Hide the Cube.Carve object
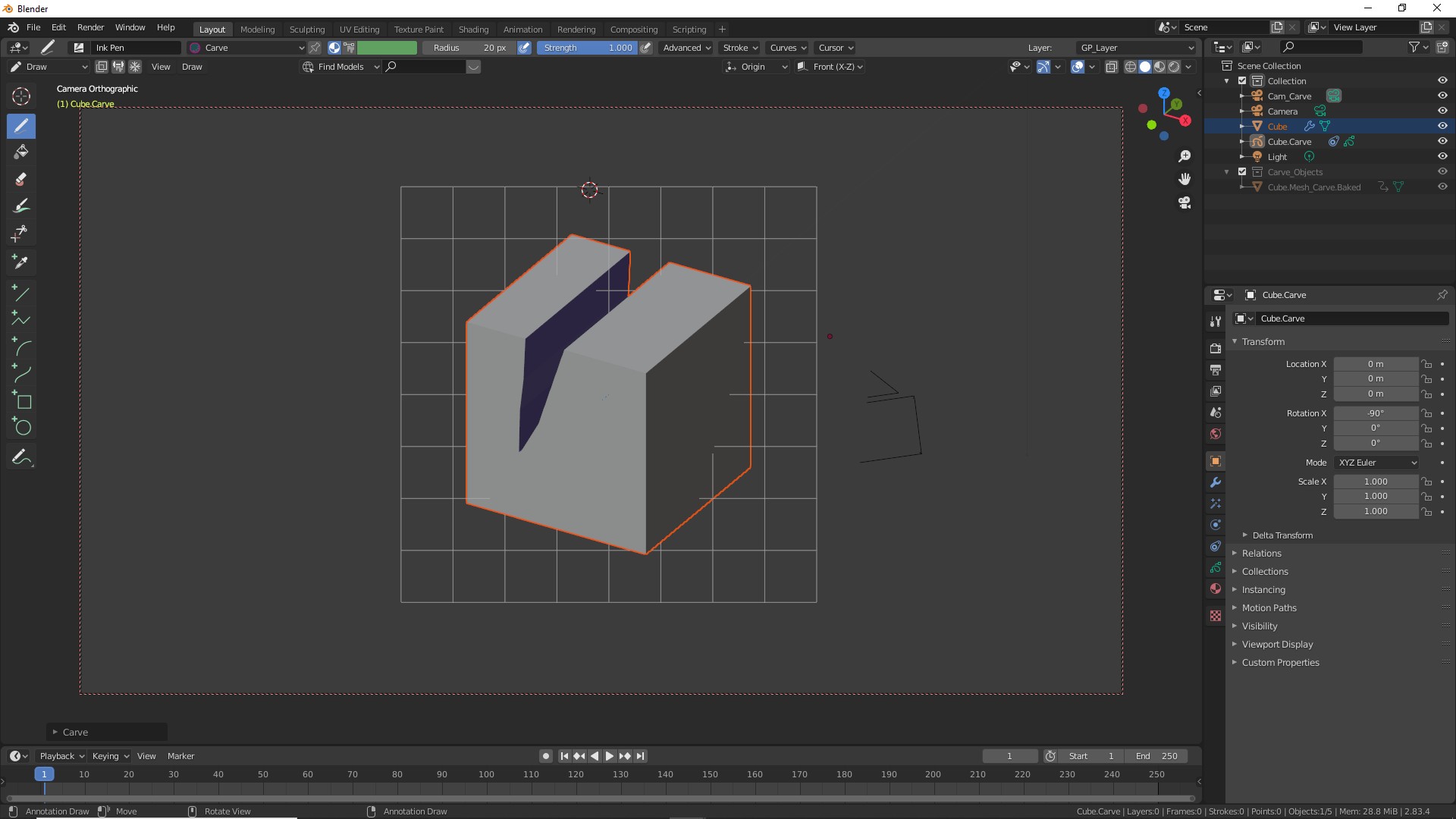Viewport: 1456px width, 819px height. [x=1443, y=141]
